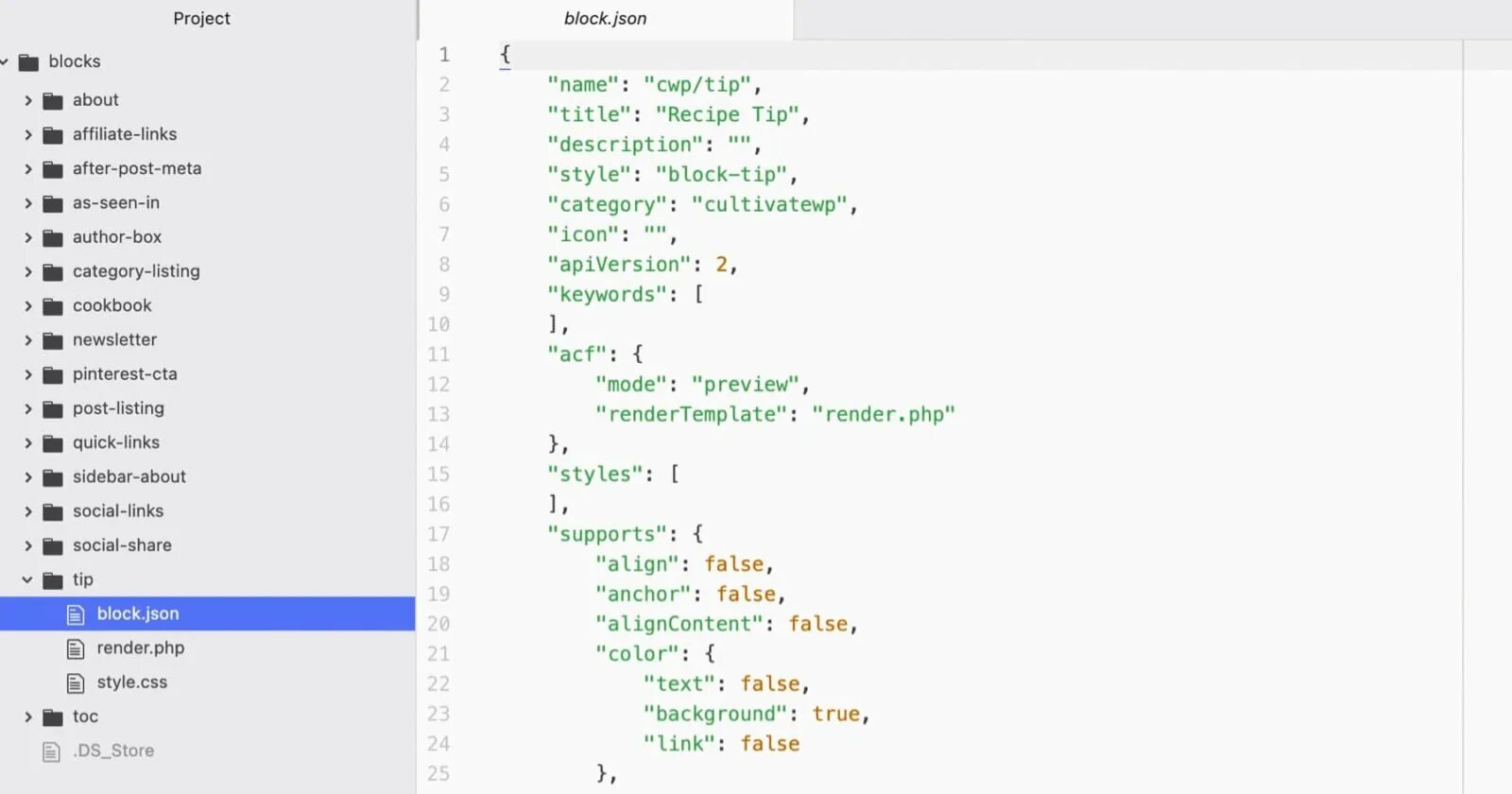The height and width of the screenshot is (794, 1512).
Task: Open style.css from the tree
Action: 132,682
